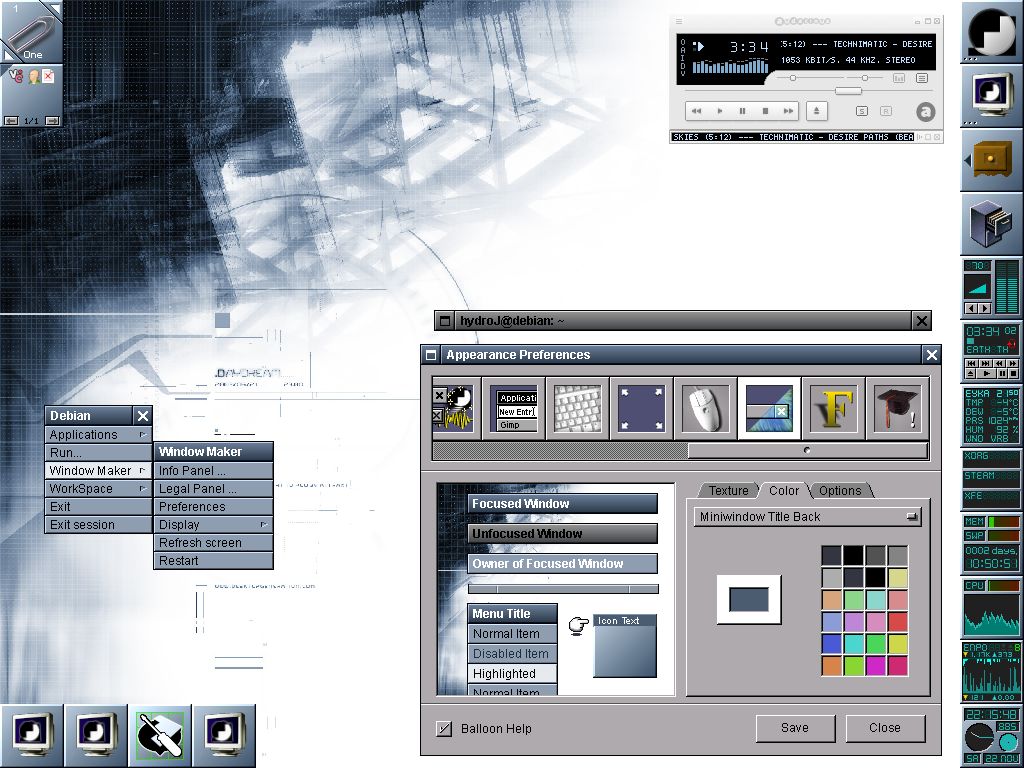
Task: Open the Keyboard shortcuts preferences icon
Action: pos(577,409)
